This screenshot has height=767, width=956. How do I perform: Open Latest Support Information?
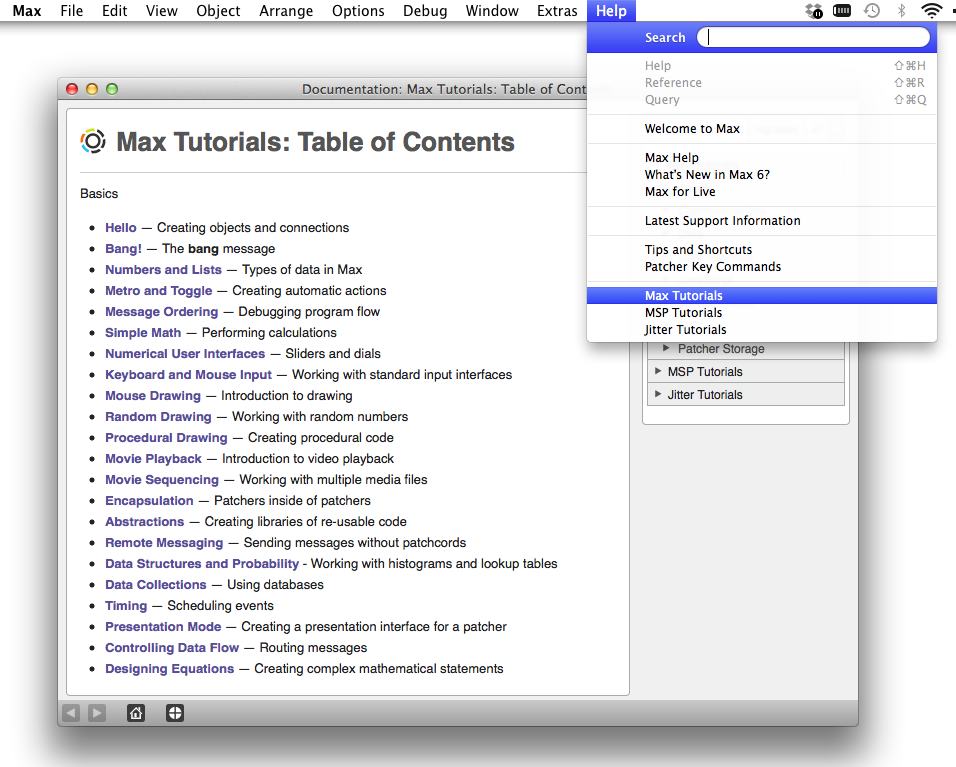coord(762,221)
